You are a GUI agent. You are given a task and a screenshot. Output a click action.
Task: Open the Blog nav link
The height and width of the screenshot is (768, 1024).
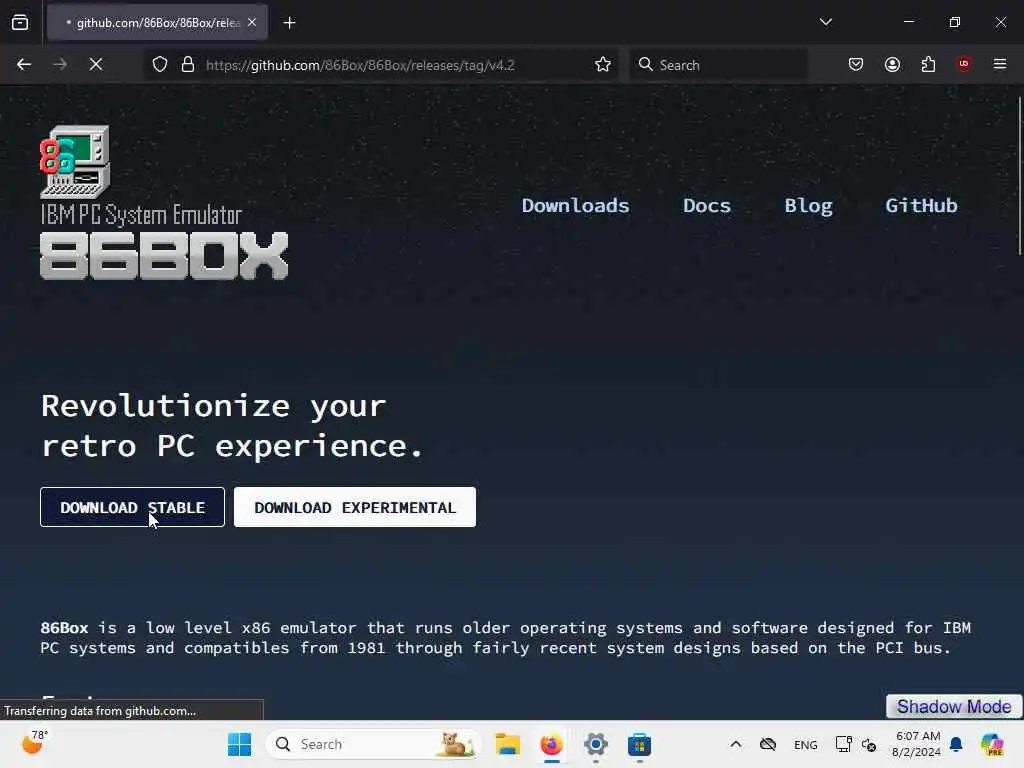tap(808, 206)
